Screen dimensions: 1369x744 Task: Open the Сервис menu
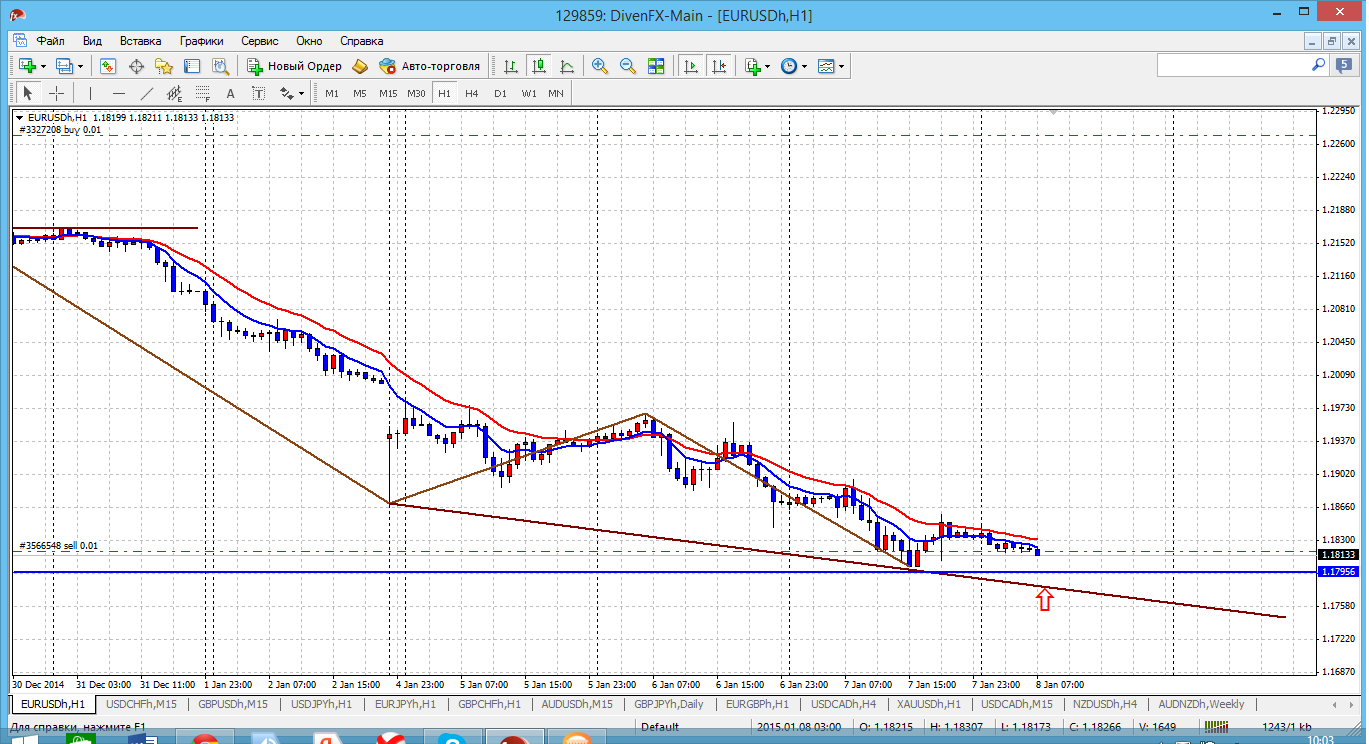259,41
